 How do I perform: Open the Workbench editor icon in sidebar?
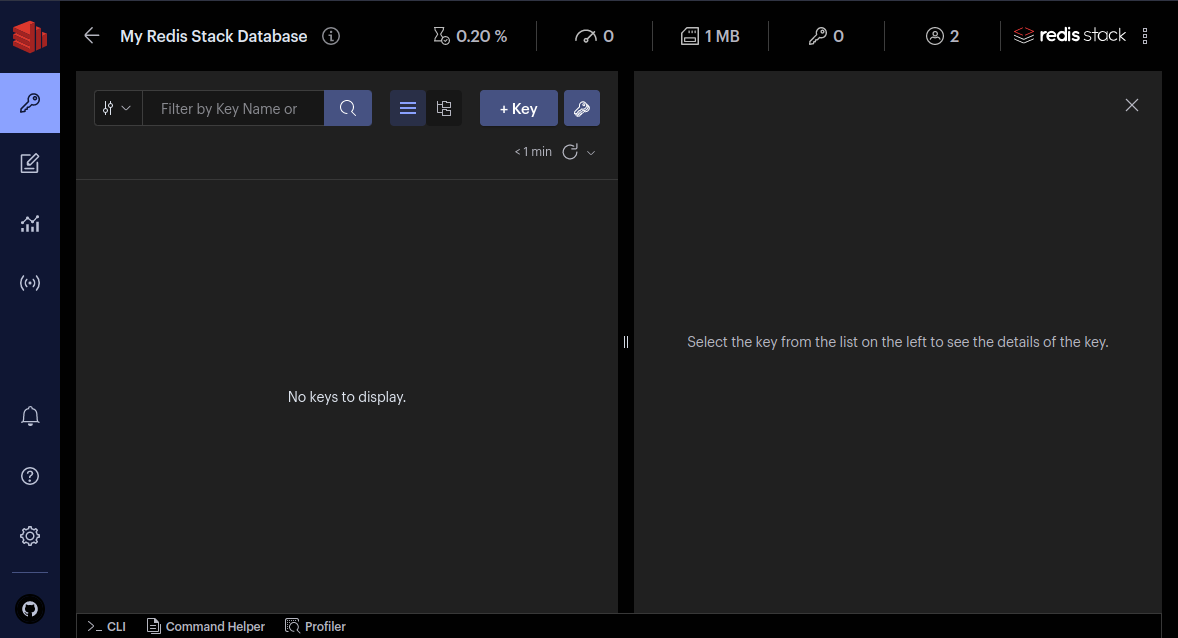pos(30,163)
